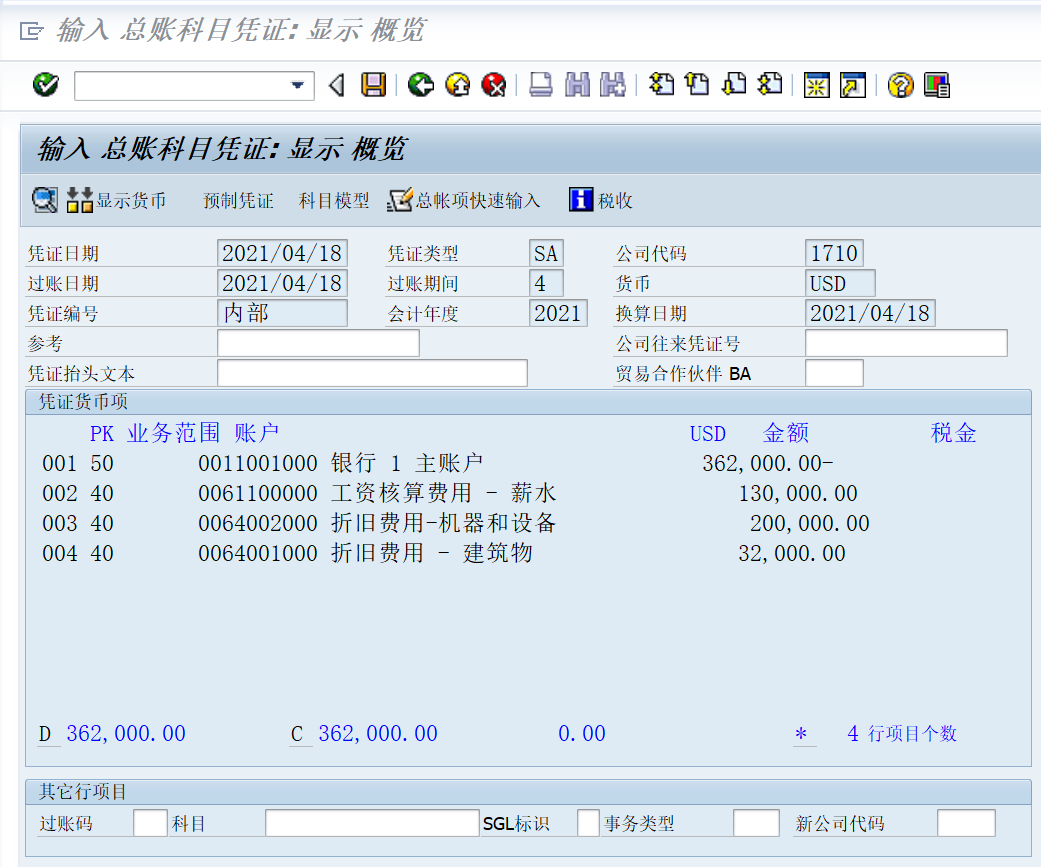Click the 参考 reference input field
1041x867 pixels.
[x=318, y=343]
